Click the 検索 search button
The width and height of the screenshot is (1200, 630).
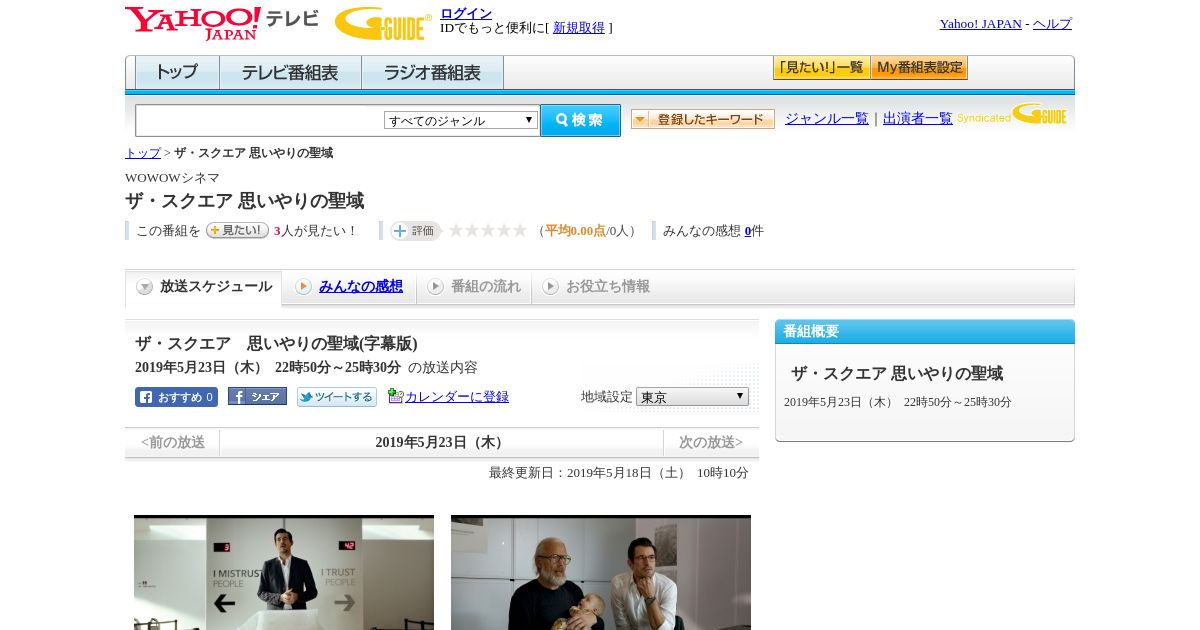580,120
